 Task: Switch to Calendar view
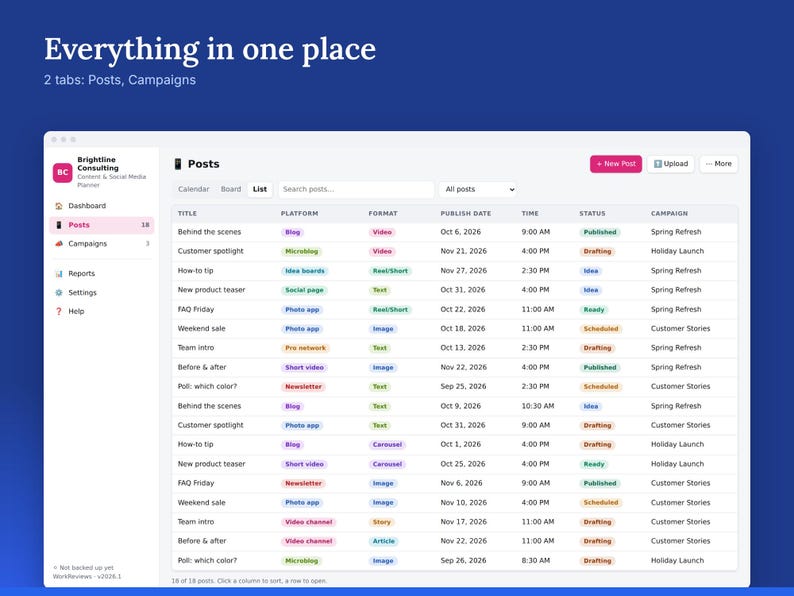pyautogui.click(x=193, y=189)
